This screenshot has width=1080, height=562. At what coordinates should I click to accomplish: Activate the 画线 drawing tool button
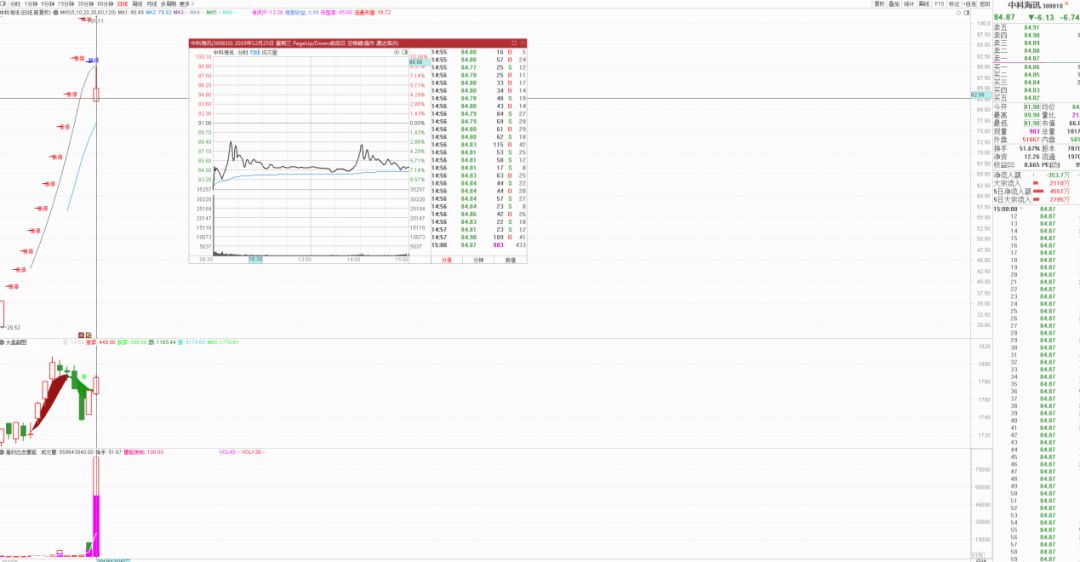924,3
